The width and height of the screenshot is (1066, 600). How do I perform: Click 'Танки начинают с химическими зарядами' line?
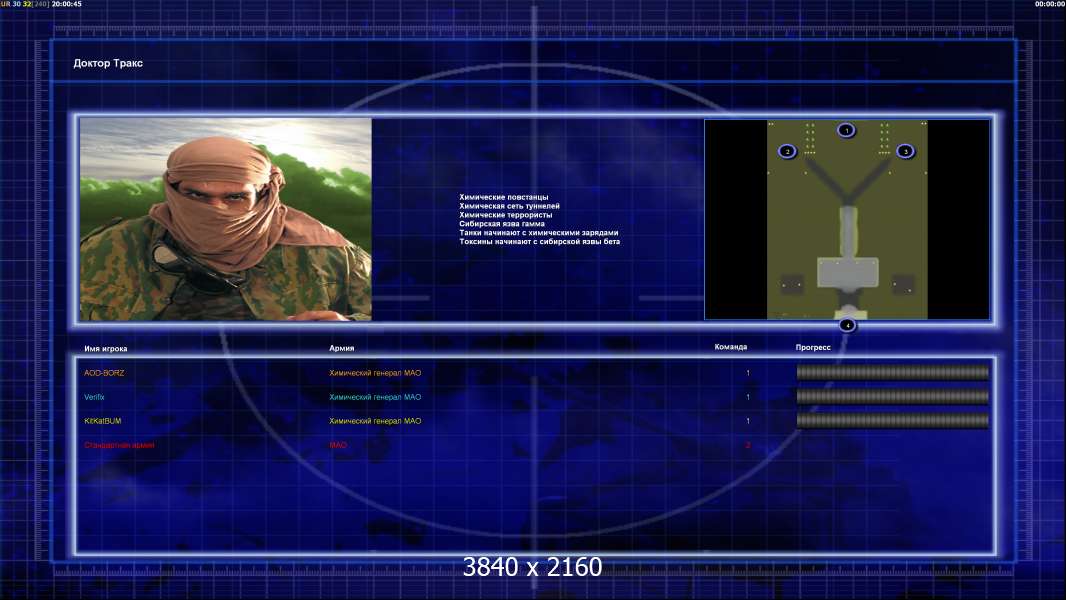(539, 232)
